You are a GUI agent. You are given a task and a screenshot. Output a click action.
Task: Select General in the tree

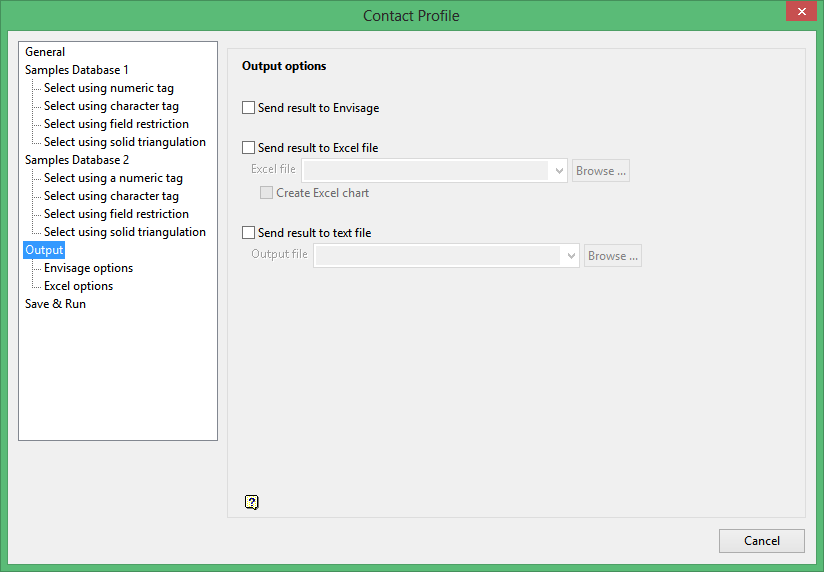[45, 52]
